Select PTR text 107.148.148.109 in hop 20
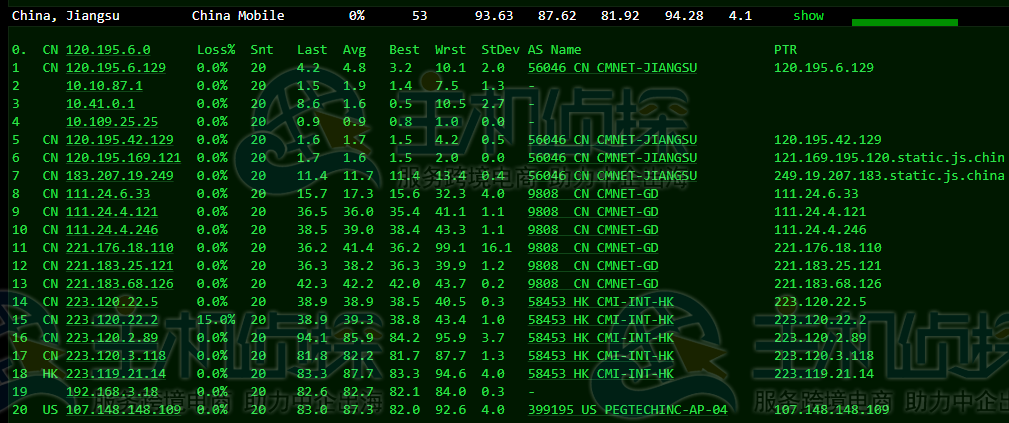This screenshot has width=1009, height=423. [x=832, y=410]
